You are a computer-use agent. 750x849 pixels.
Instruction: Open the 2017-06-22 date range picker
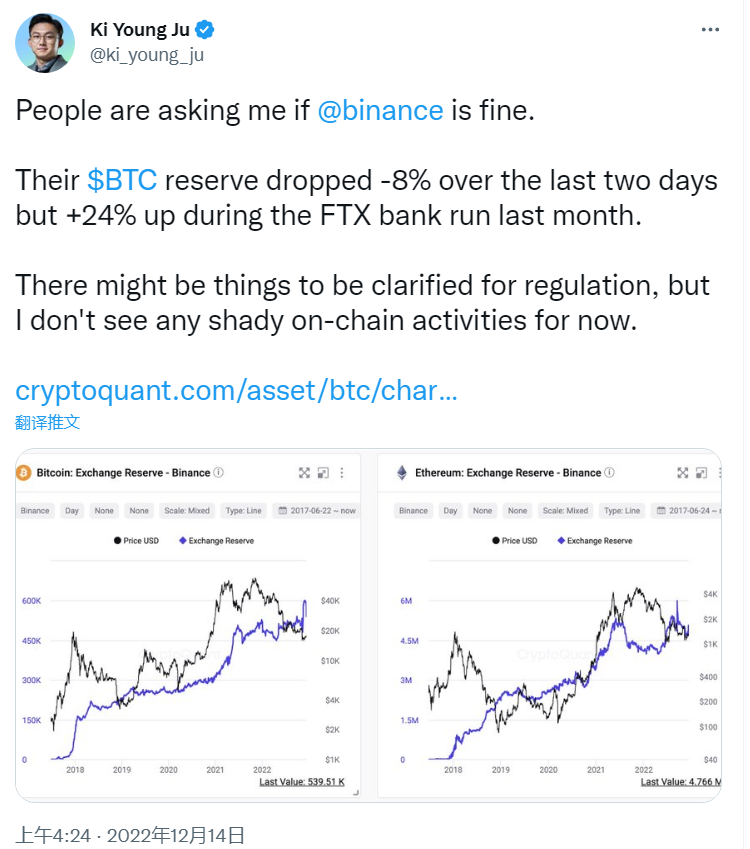tap(317, 511)
